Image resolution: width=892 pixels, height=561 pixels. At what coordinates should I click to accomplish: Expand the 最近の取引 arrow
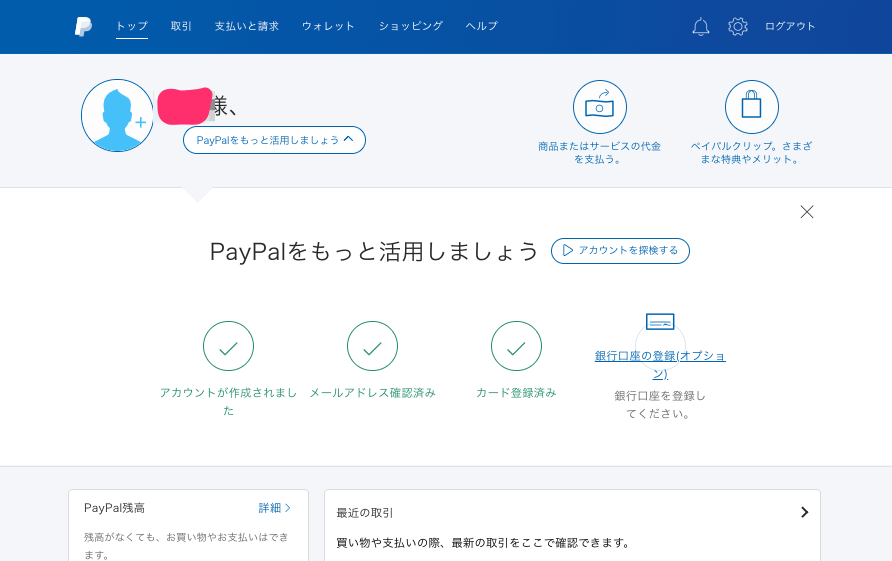804,512
